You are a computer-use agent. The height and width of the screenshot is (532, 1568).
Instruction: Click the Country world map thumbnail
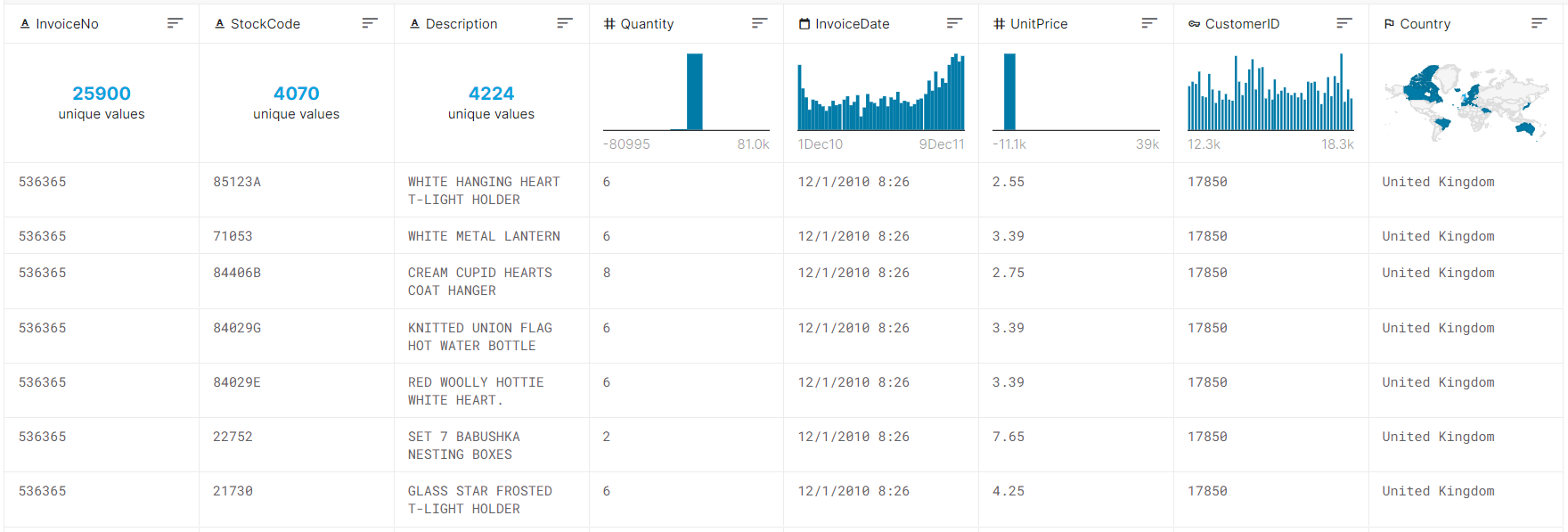point(1466,102)
